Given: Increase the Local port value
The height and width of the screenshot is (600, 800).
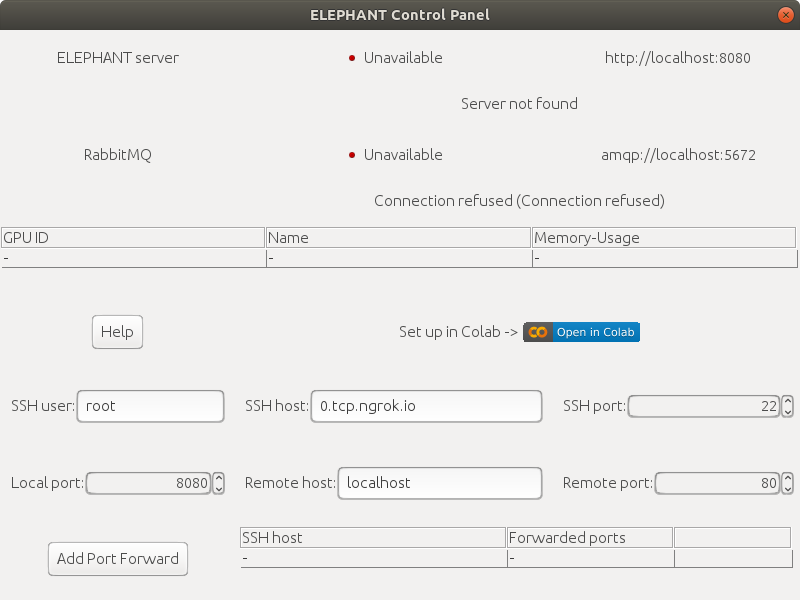Looking at the screenshot, I should [219, 478].
